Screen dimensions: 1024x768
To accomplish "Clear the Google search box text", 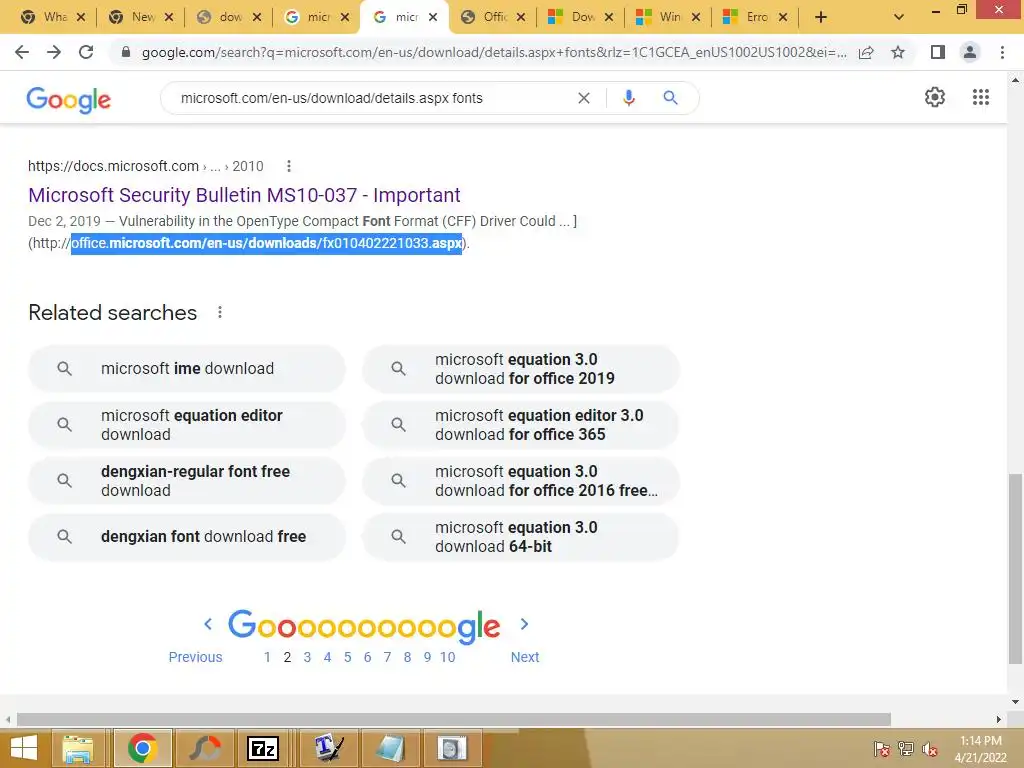I will click(584, 98).
